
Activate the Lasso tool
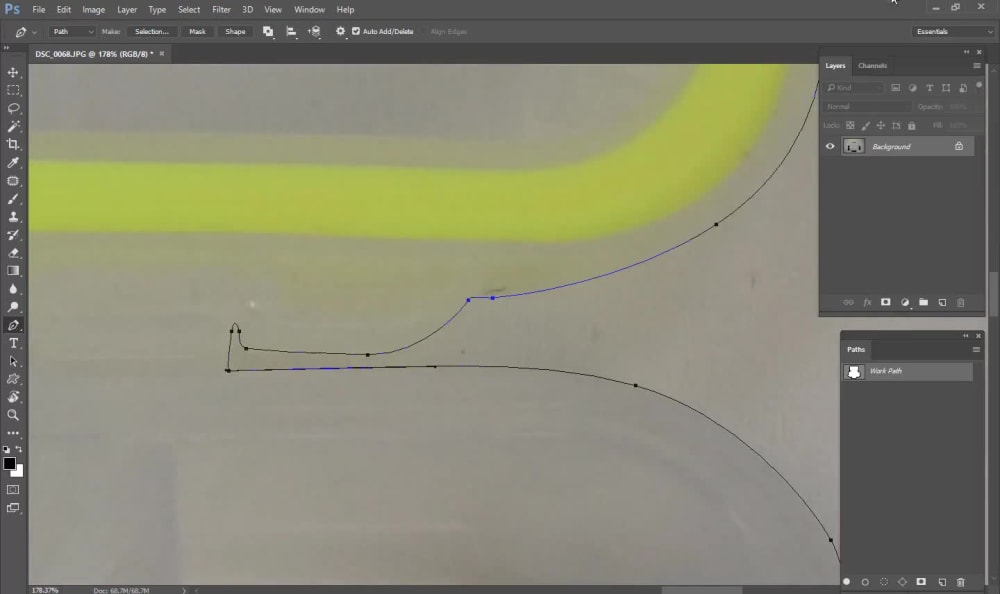(14, 108)
